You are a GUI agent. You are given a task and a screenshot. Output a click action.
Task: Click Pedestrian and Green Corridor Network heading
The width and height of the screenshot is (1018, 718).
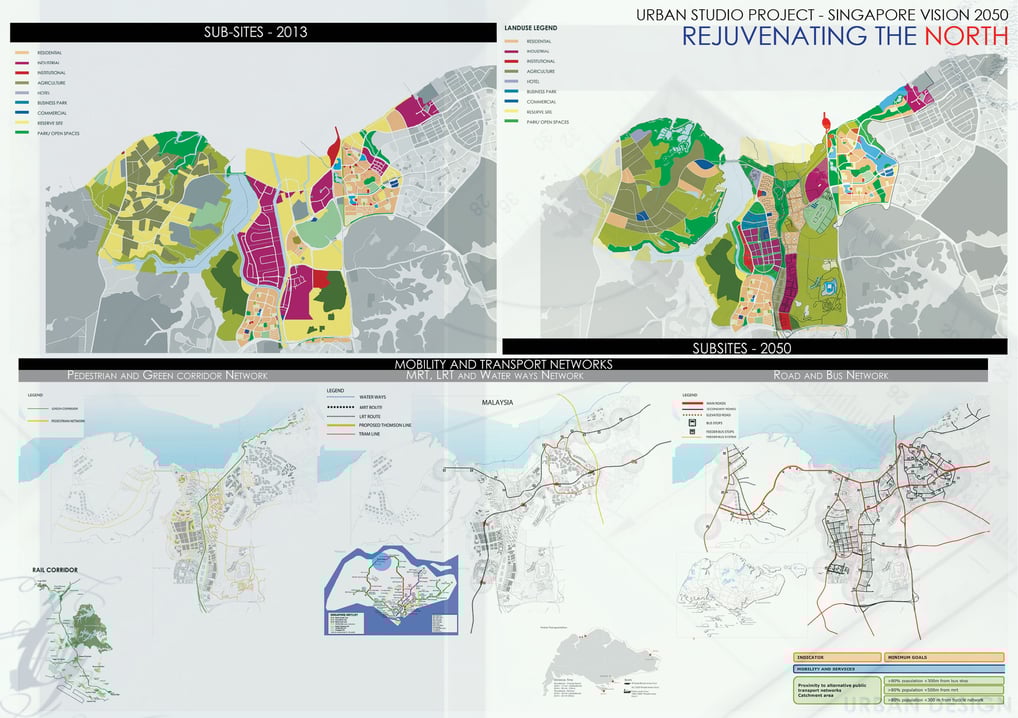(167, 375)
